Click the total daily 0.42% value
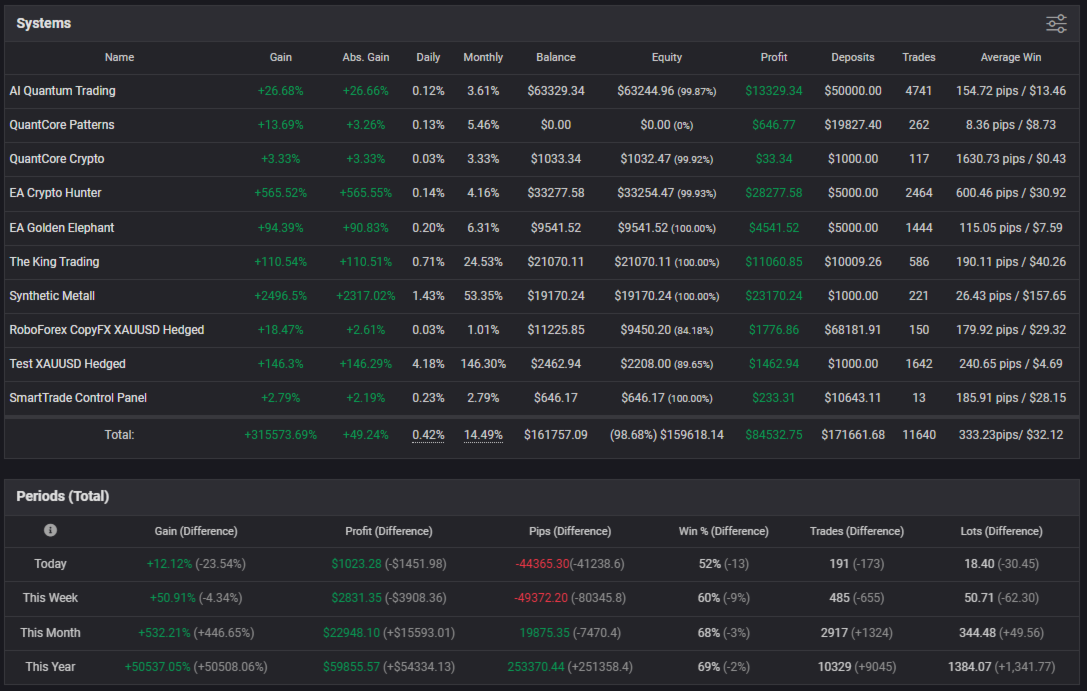The height and width of the screenshot is (691, 1087). click(428, 435)
